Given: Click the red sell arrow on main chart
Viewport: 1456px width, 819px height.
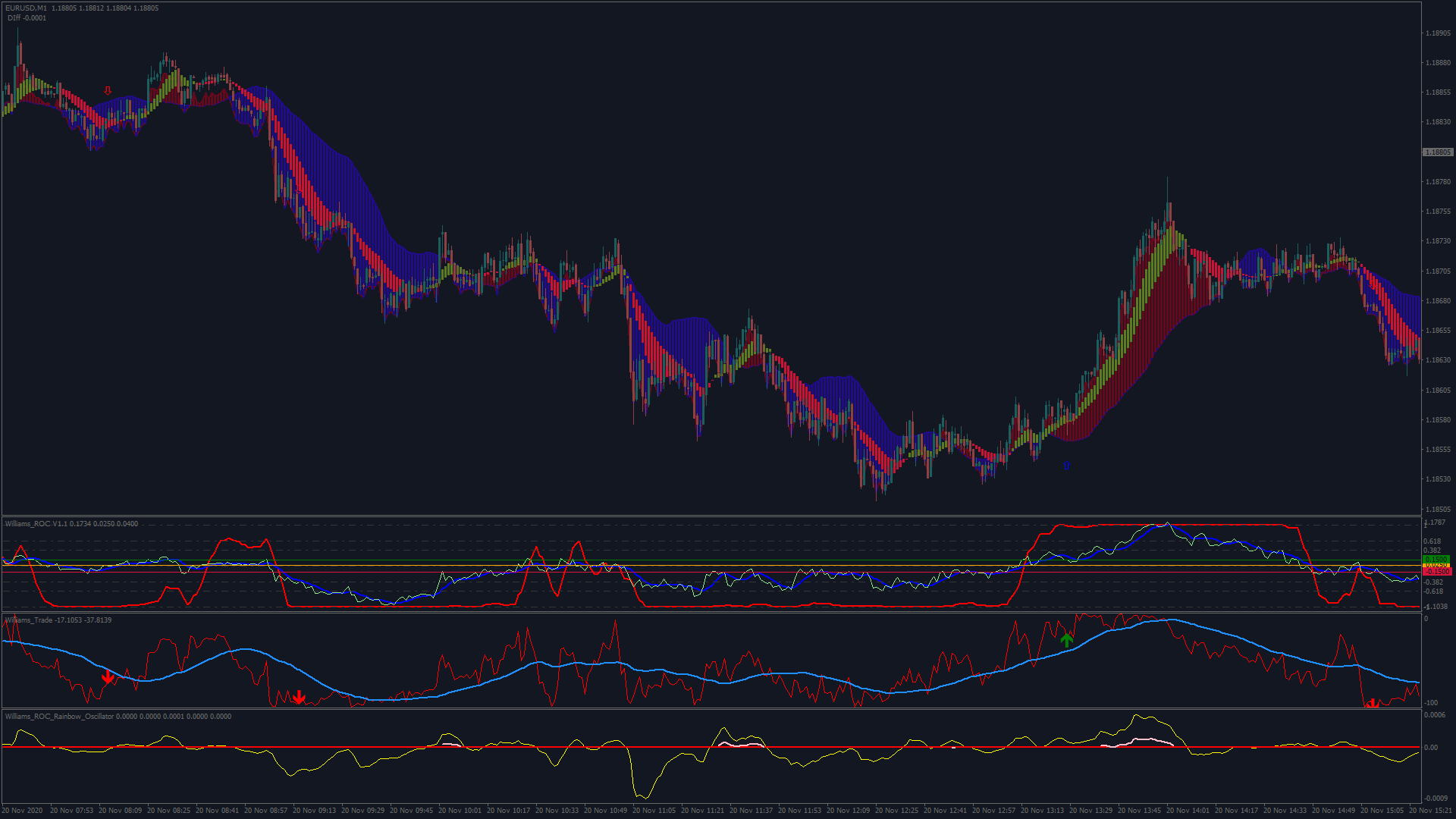Looking at the screenshot, I should click(108, 90).
